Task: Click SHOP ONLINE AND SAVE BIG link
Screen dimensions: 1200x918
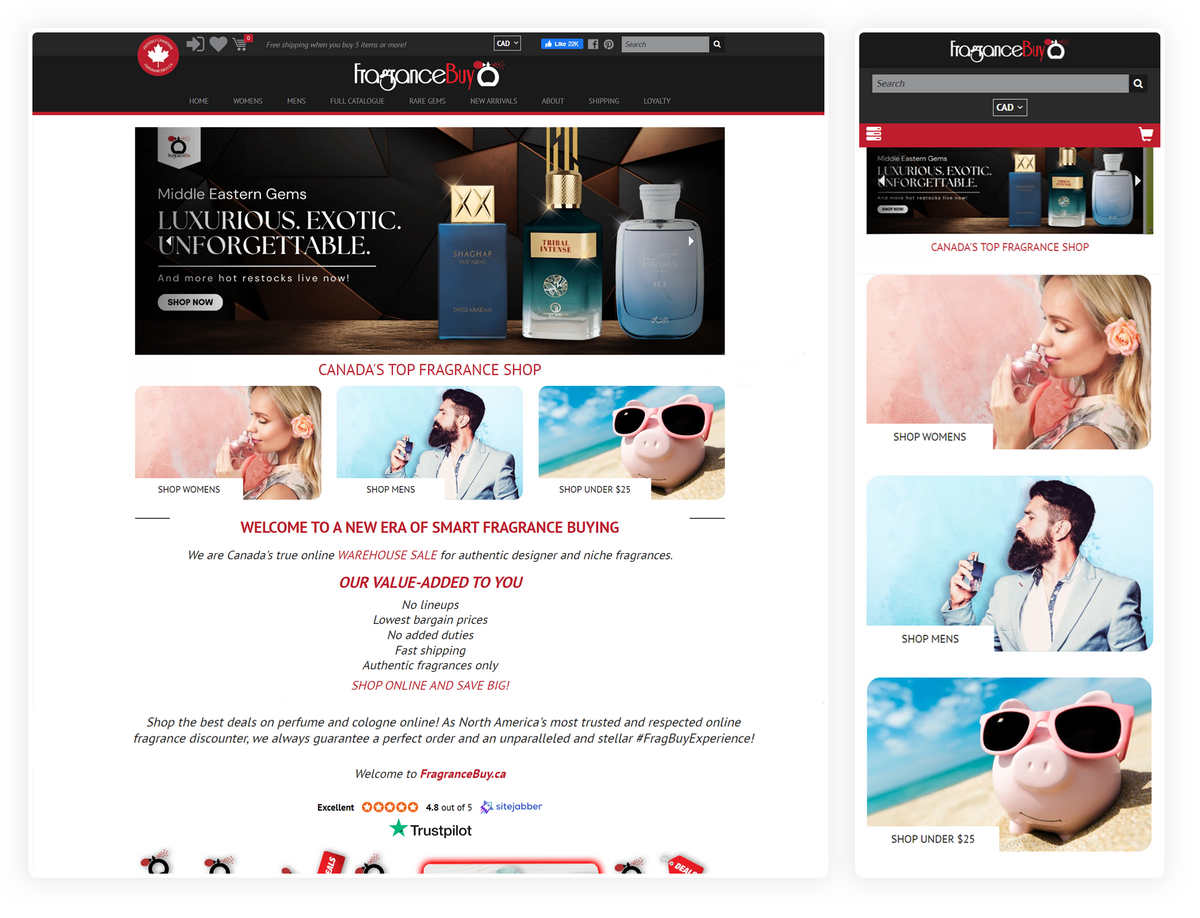Action: point(431,686)
